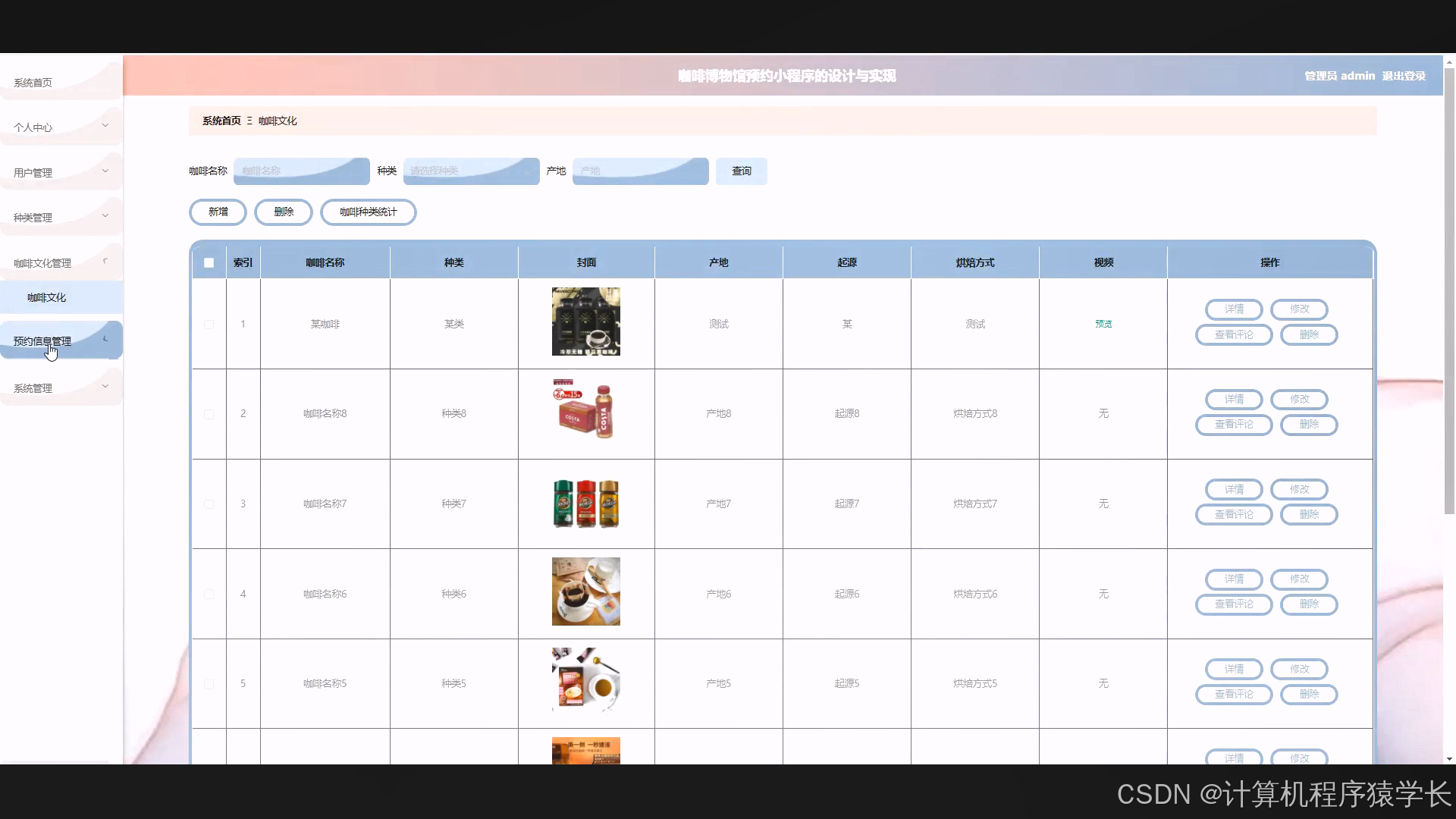Click 修改 for 咖啡名称6 row
The width and height of the screenshot is (1456, 819).
(1299, 579)
